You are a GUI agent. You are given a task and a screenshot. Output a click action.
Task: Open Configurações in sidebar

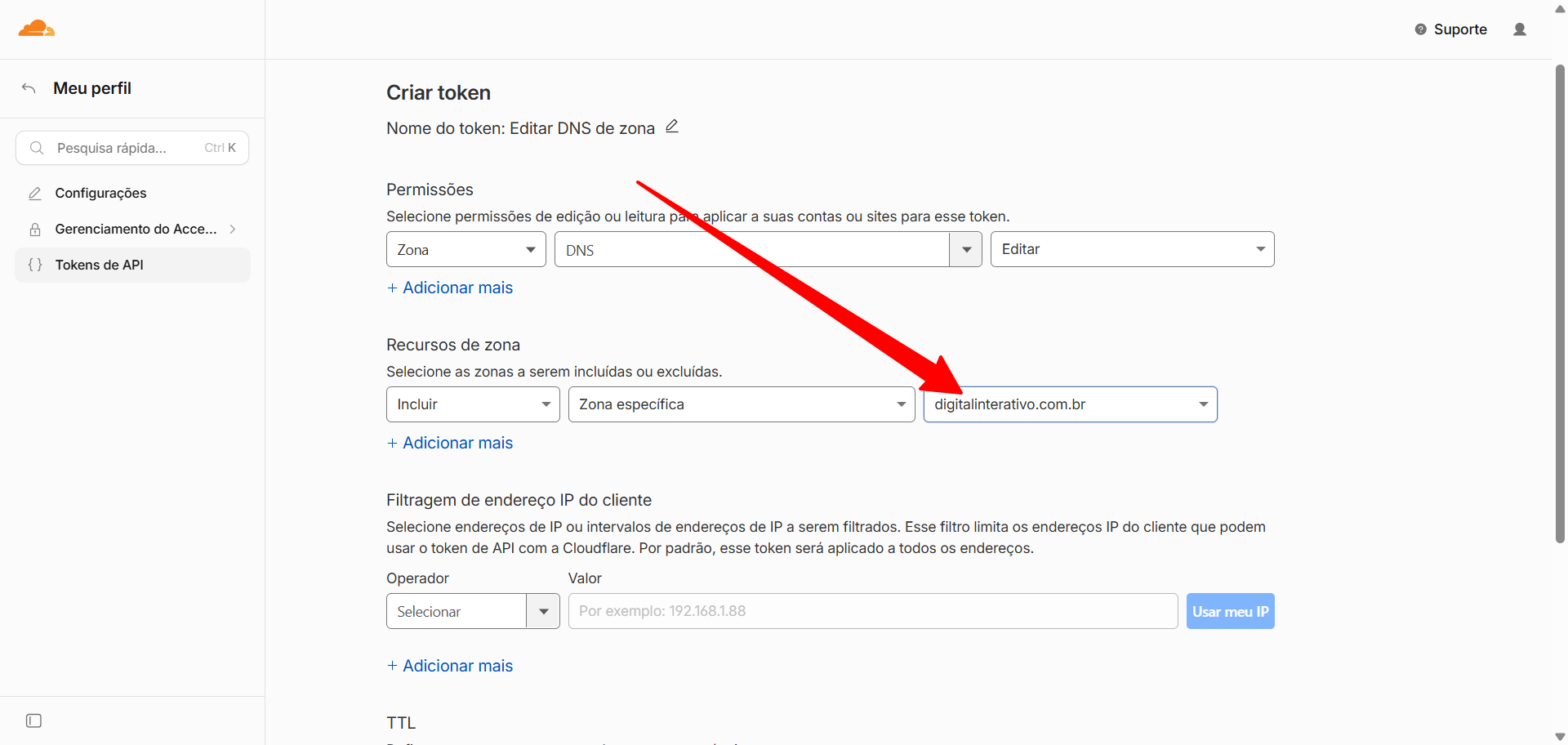[132, 194]
